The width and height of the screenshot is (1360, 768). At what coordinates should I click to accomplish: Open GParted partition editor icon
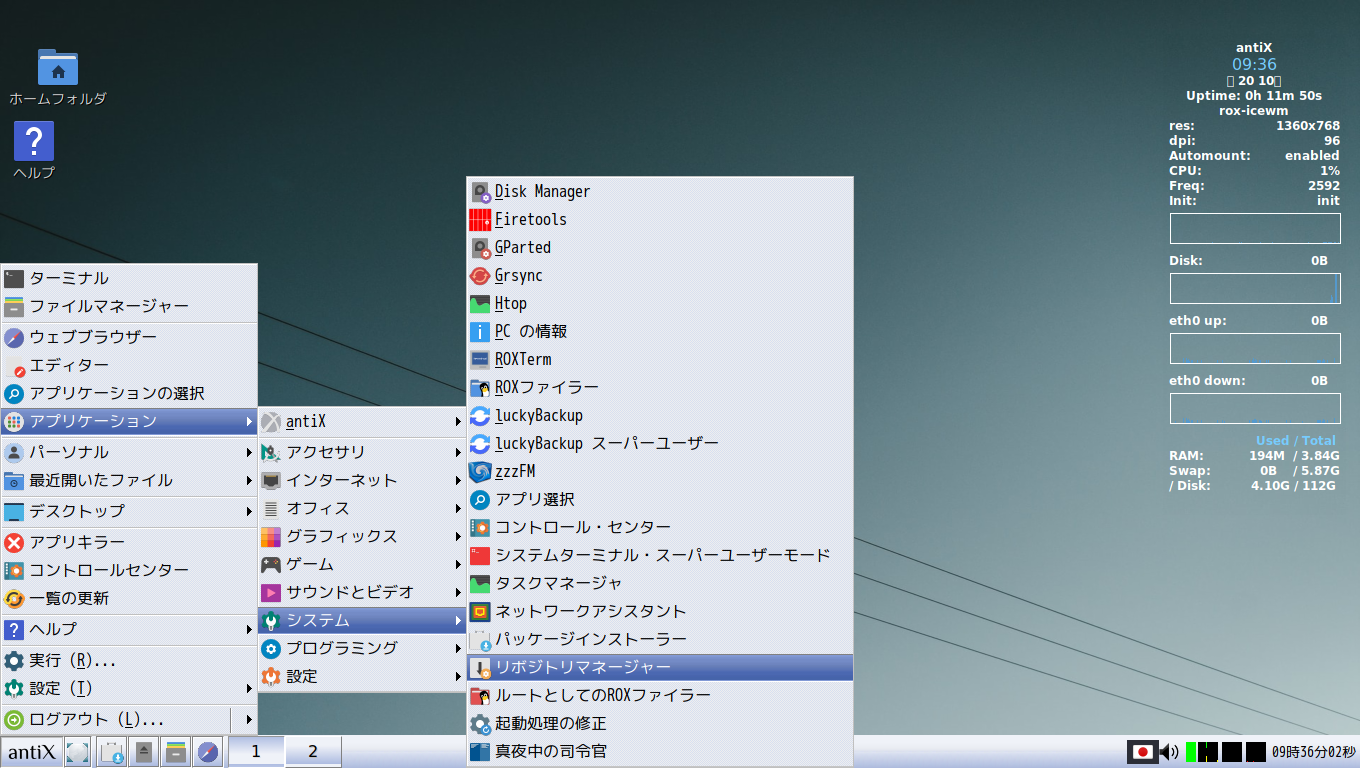coord(481,248)
